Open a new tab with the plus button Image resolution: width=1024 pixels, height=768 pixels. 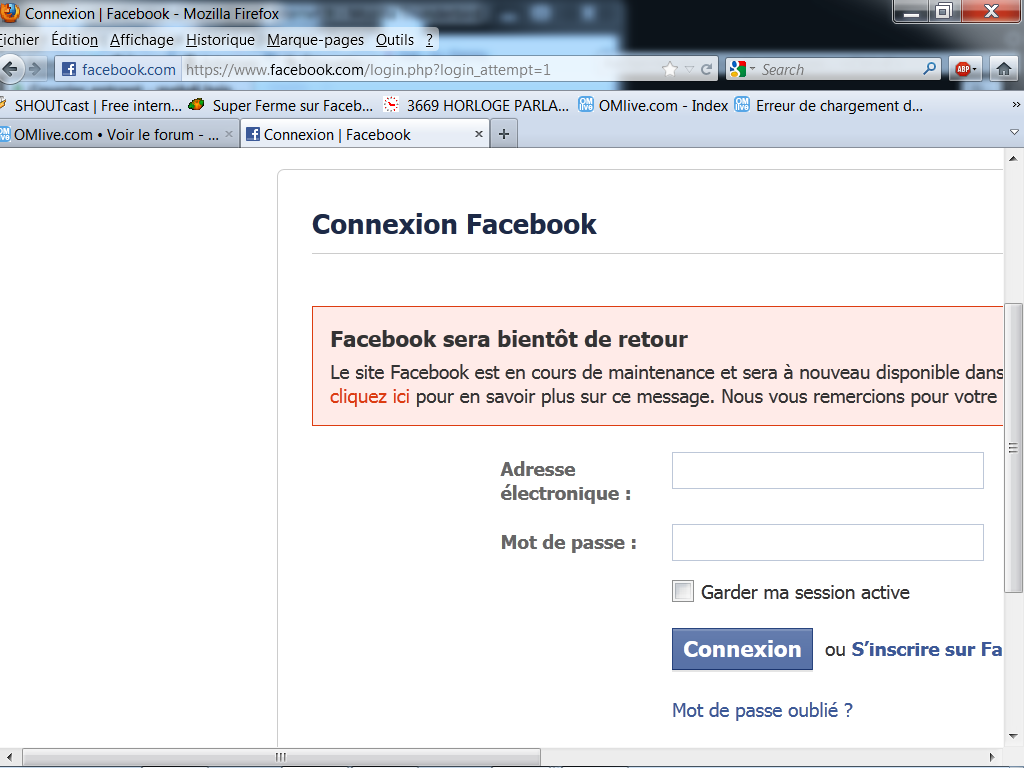pyautogui.click(x=503, y=135)
